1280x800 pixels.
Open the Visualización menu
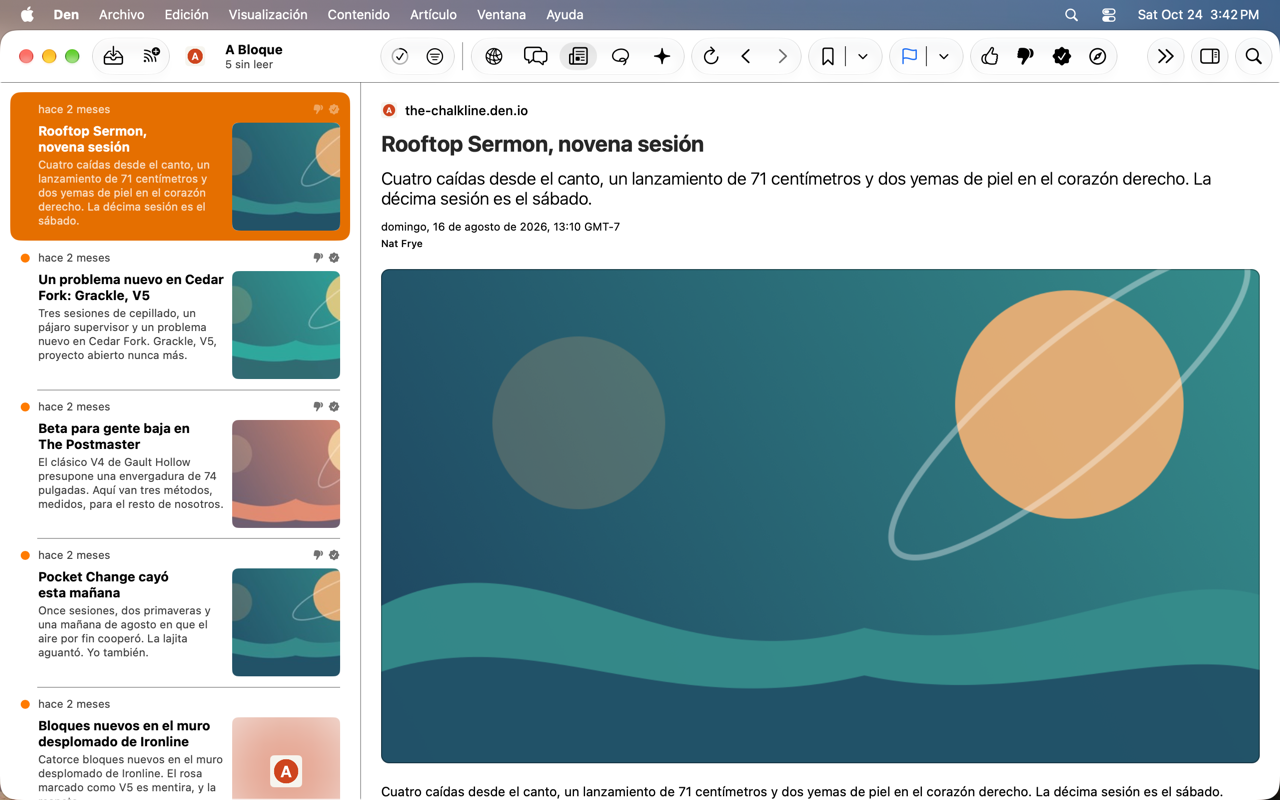(x=268, y=15)
